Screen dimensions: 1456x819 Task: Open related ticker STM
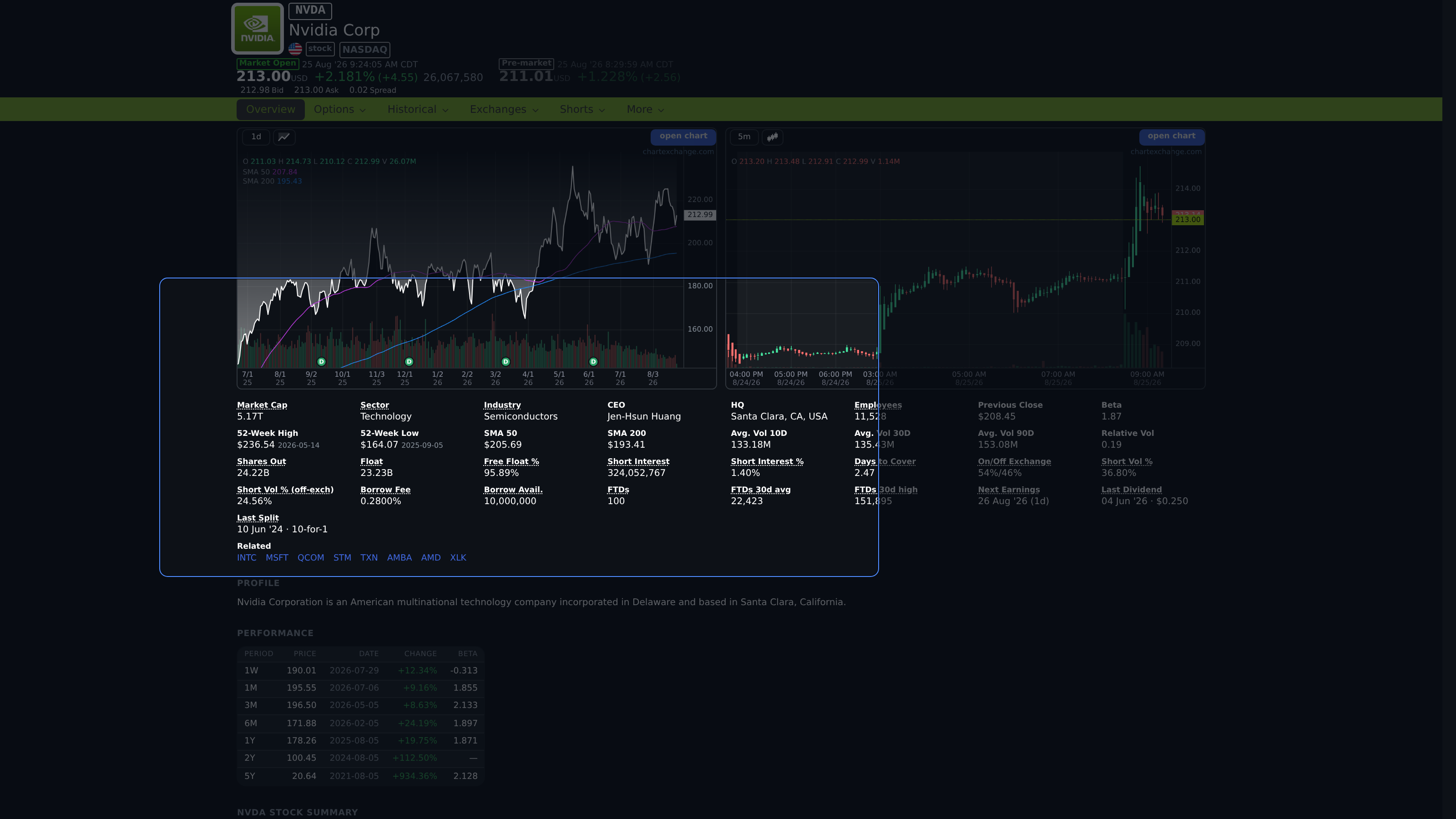(342, 558)
